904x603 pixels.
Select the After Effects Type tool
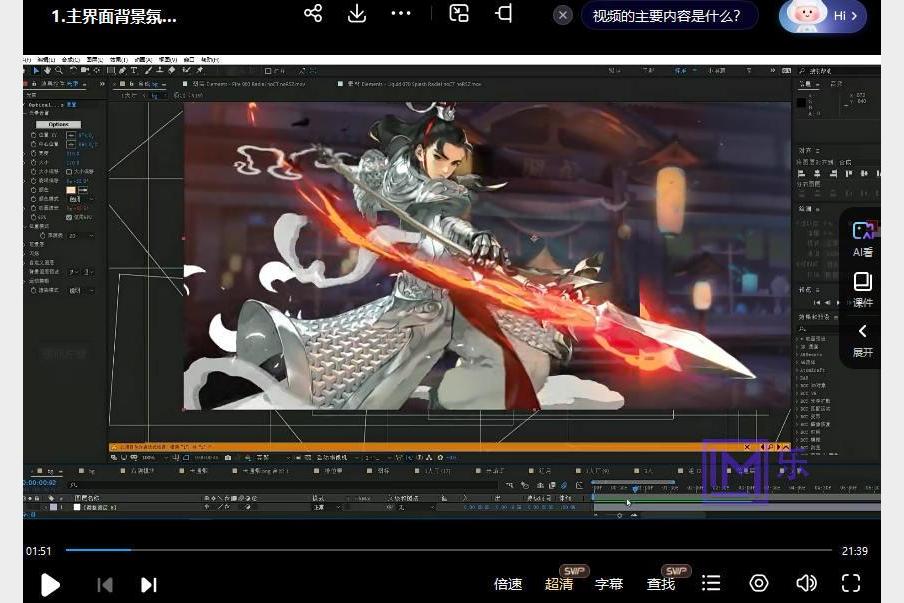[134, 70]
